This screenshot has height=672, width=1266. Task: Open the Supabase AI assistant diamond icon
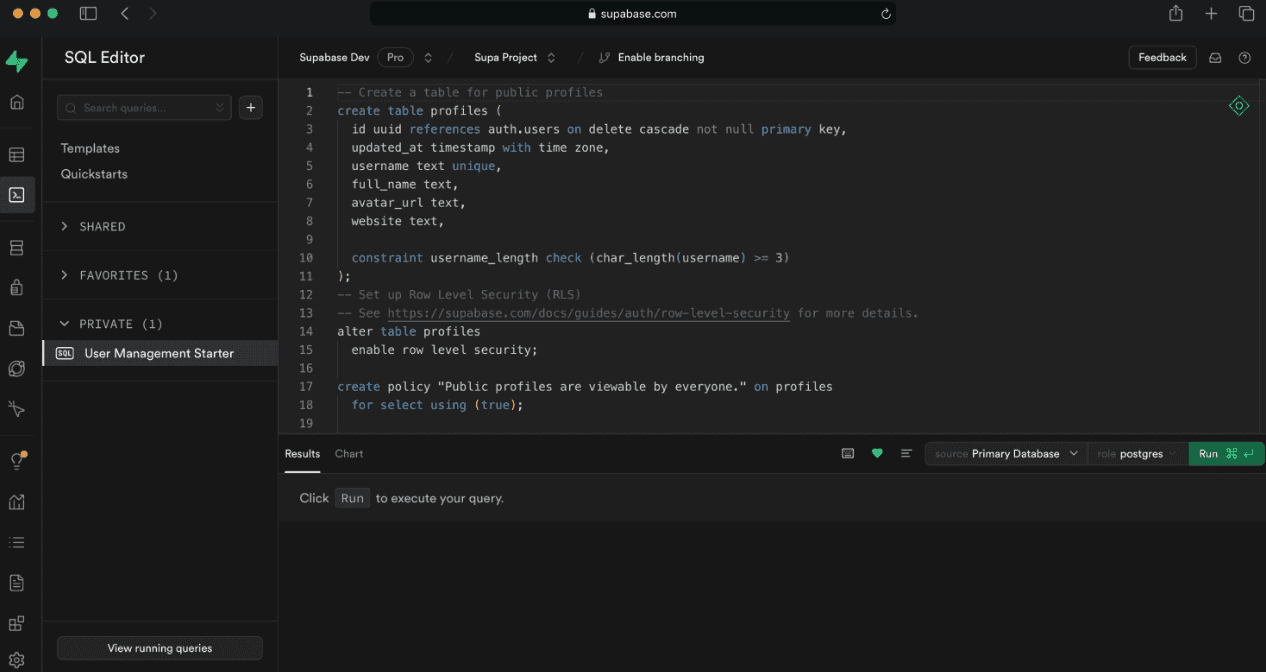(1239, 105)
